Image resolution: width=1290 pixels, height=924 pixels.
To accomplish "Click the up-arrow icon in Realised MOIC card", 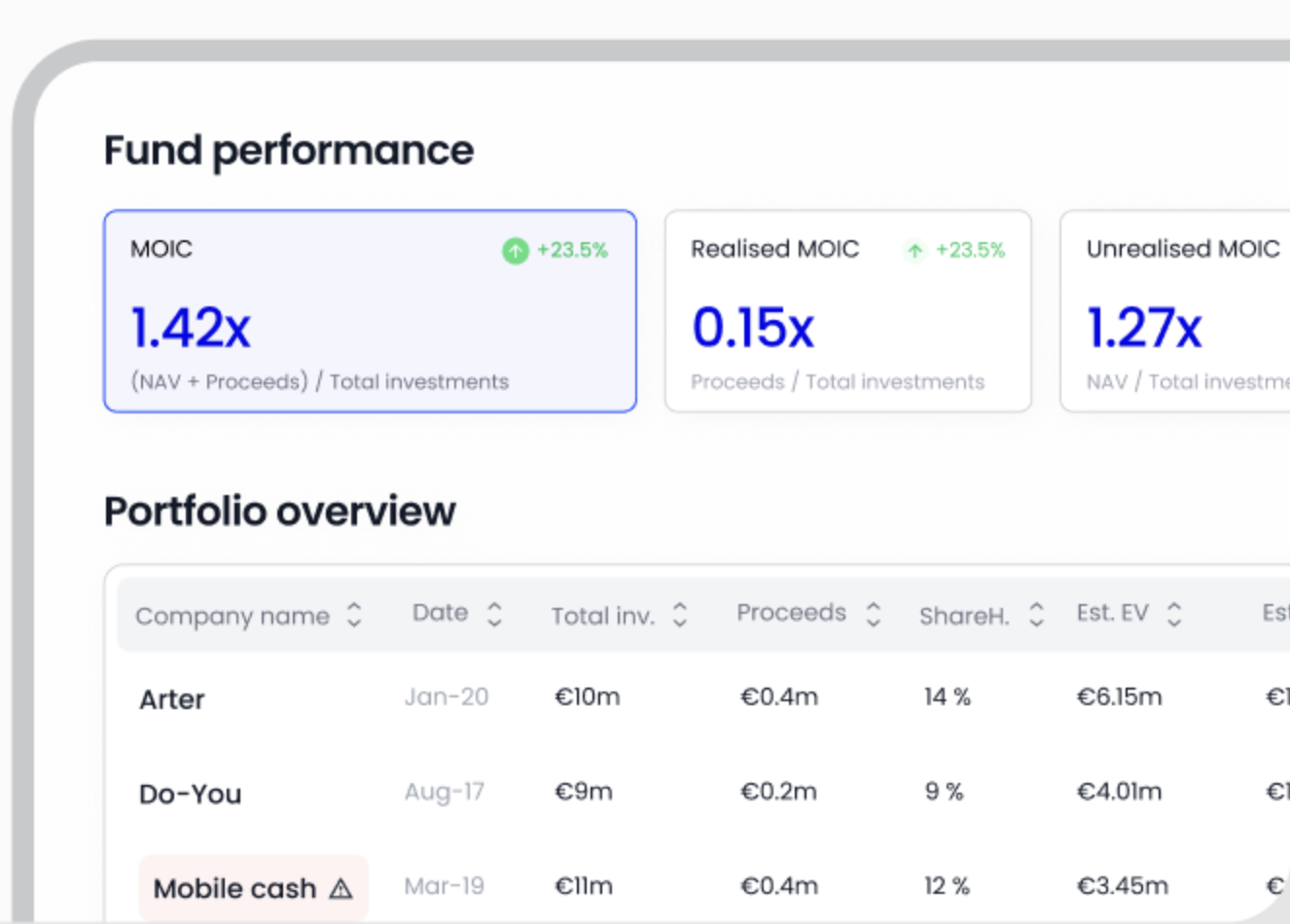I will tap(914, 251).
